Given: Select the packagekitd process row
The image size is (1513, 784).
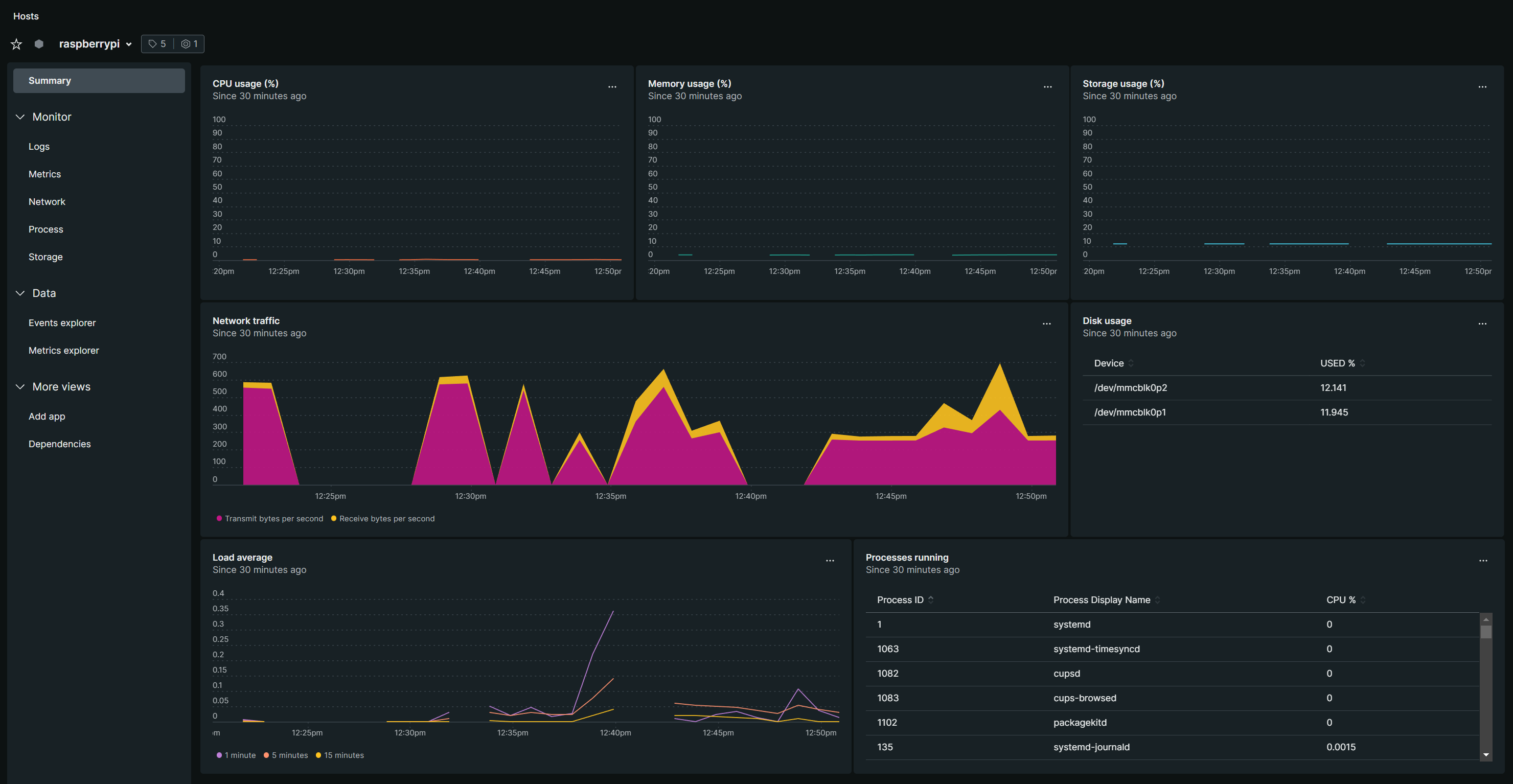Looking at the screenshot, I should [x=1172, y=724].
